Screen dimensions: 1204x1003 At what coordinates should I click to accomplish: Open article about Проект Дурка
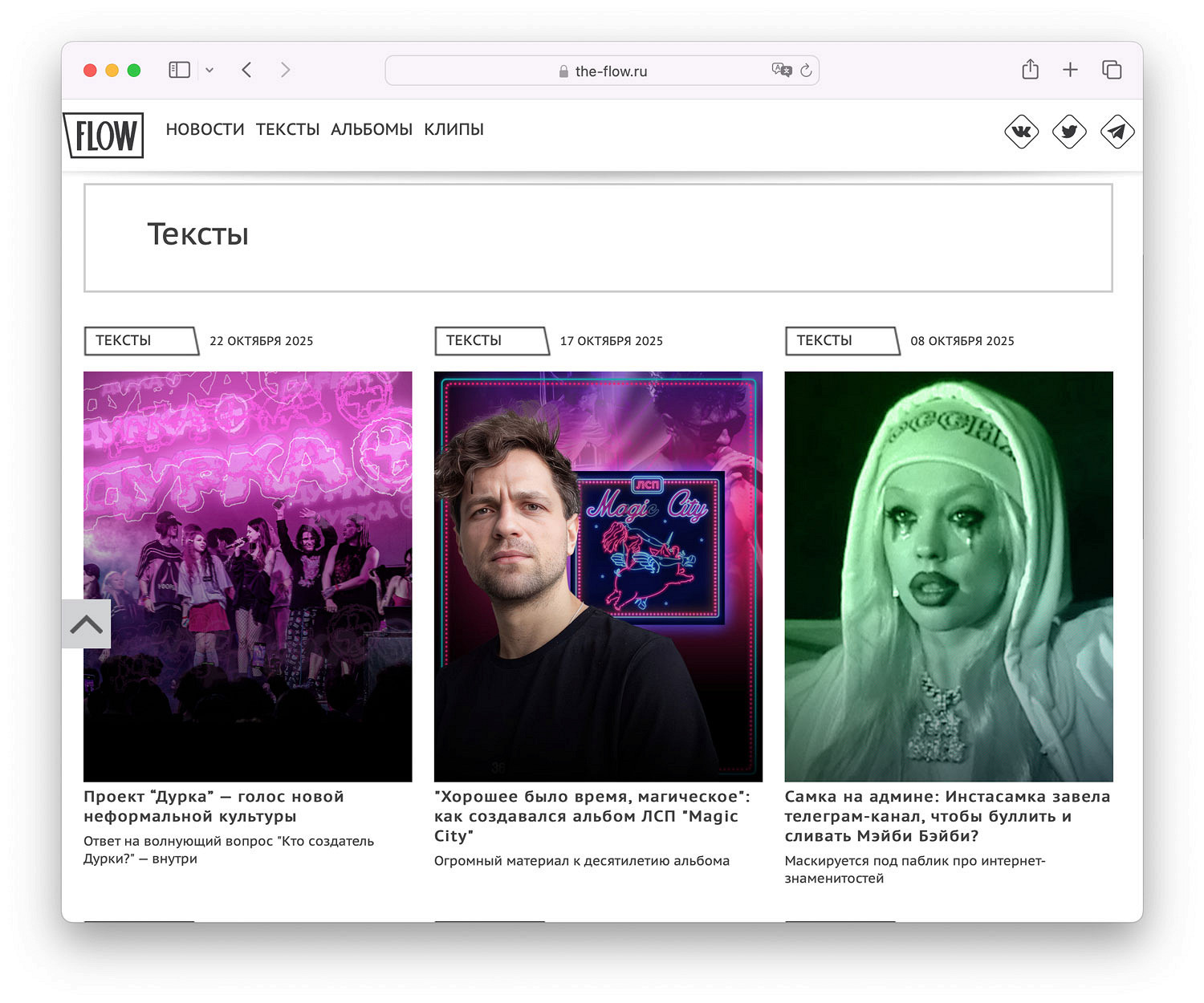point(214,806)
